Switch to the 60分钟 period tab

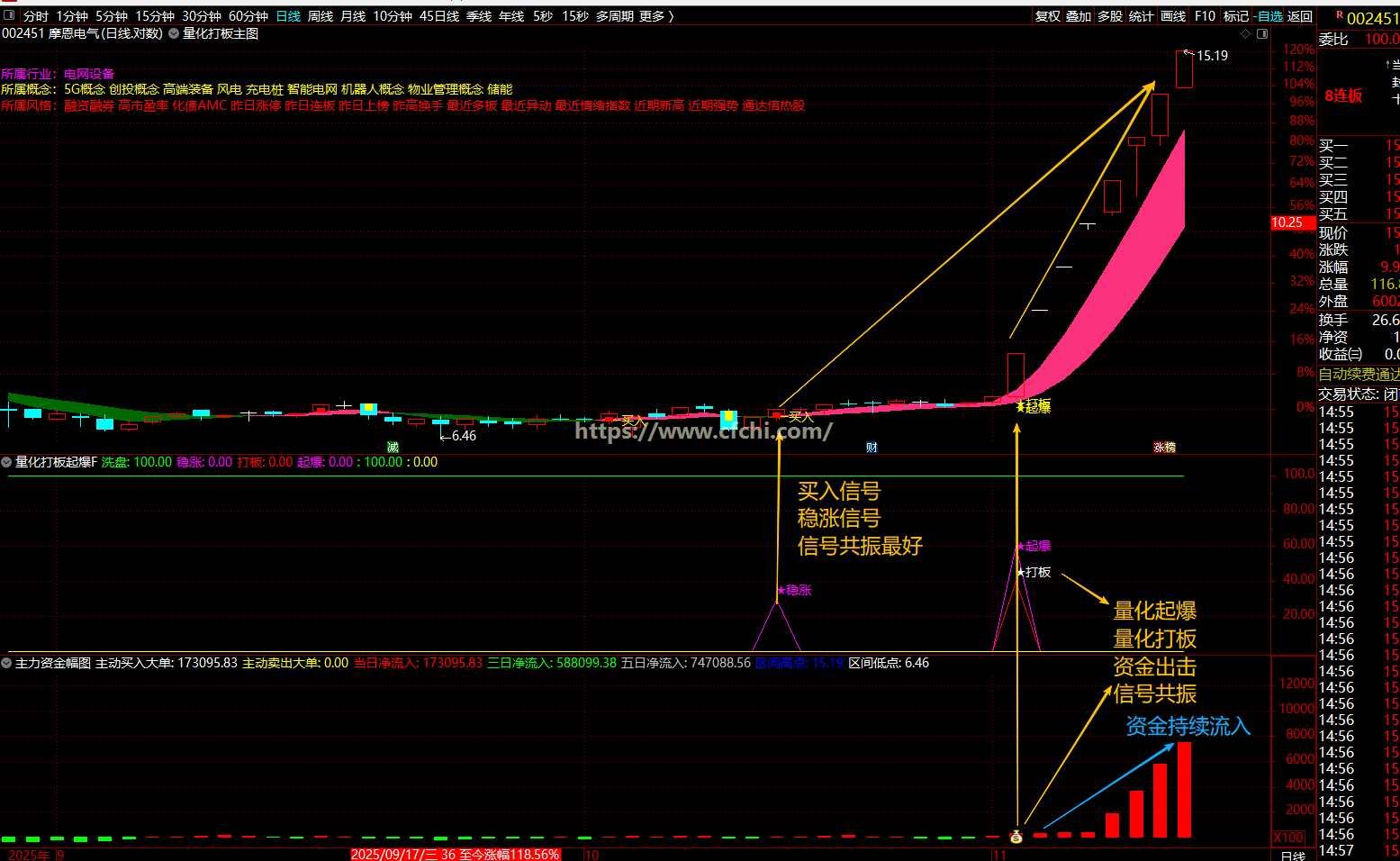[248, 16]
